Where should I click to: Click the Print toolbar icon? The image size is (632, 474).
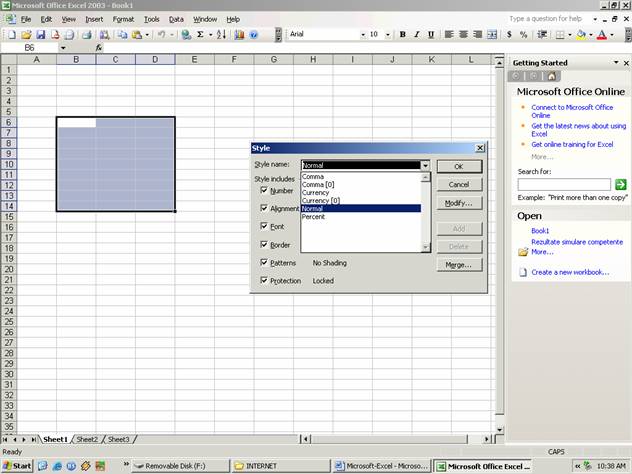coord(87,35)
